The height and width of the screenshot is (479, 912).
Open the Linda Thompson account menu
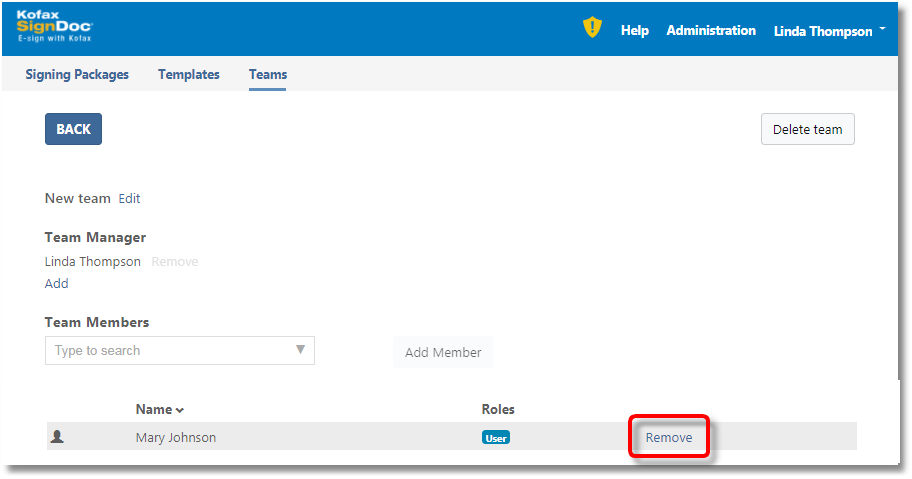click(828, 31)
